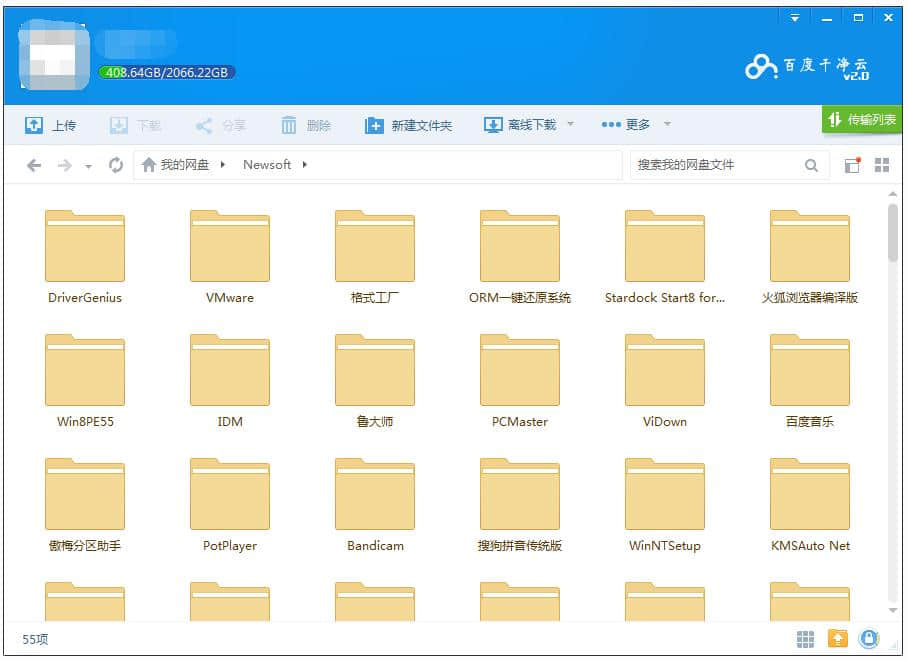This screenshot has width=908, height=660.
Task: Select the PotPlayer folder icon
Action: click(x=230, y=494)
